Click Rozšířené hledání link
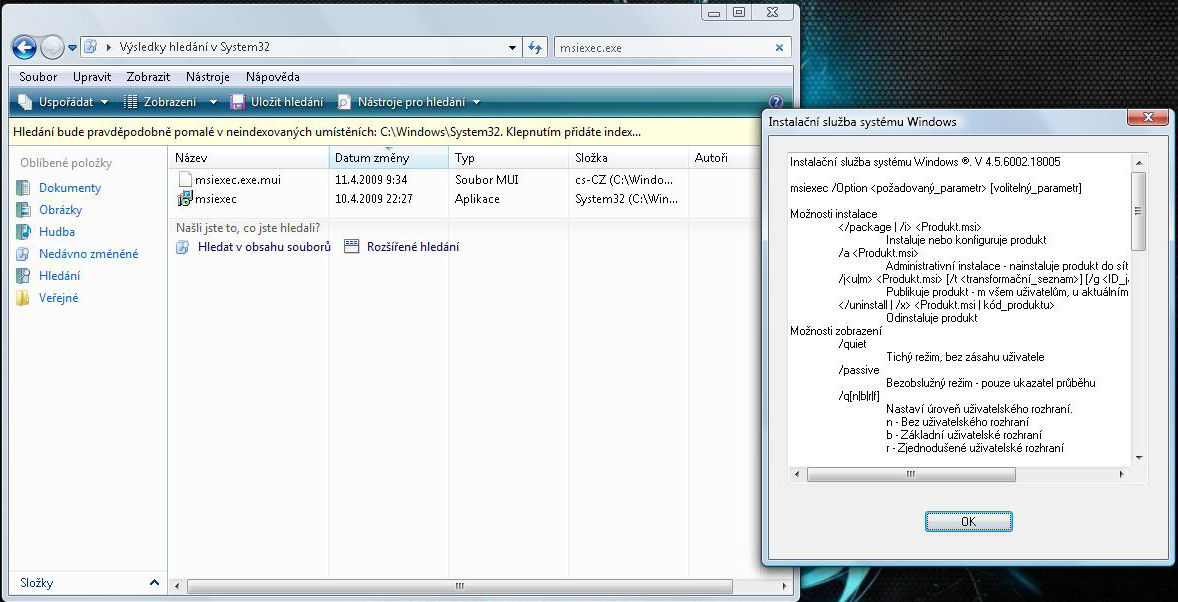 coord(412,247)
